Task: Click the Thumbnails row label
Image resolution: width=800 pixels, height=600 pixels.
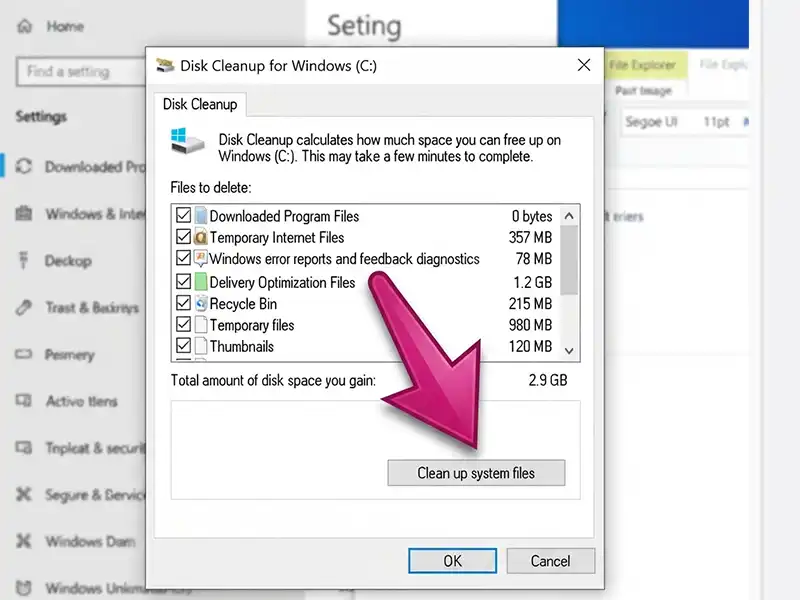Action: pyautogui.click(x=241, y=346)
